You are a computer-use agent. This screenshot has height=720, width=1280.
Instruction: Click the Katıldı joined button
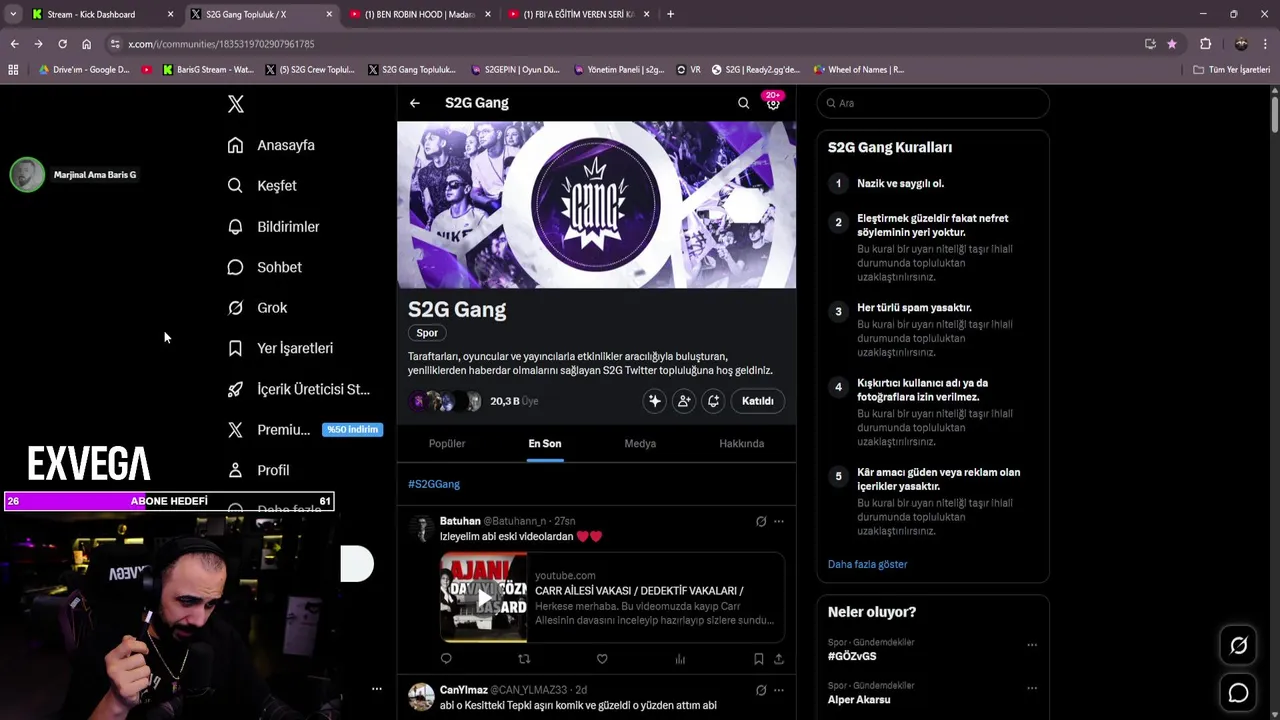(757, 401)
